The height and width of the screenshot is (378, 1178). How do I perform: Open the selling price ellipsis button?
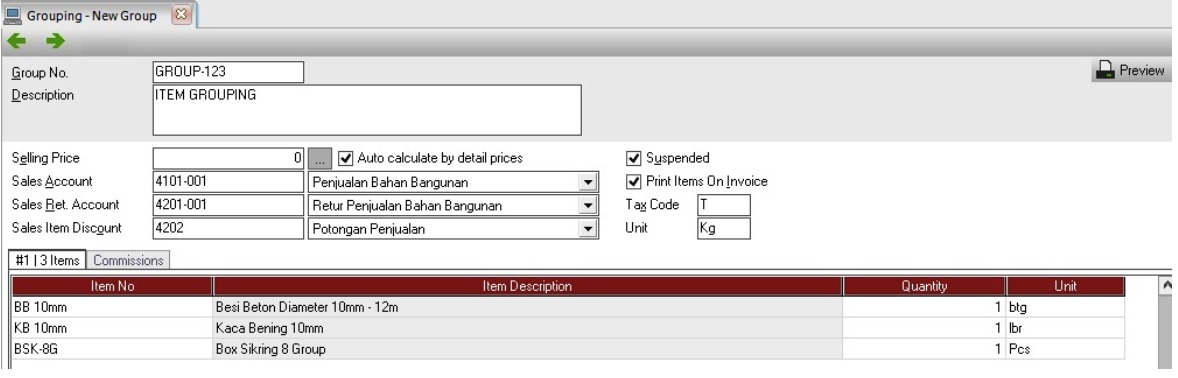[x=319, y=159]
